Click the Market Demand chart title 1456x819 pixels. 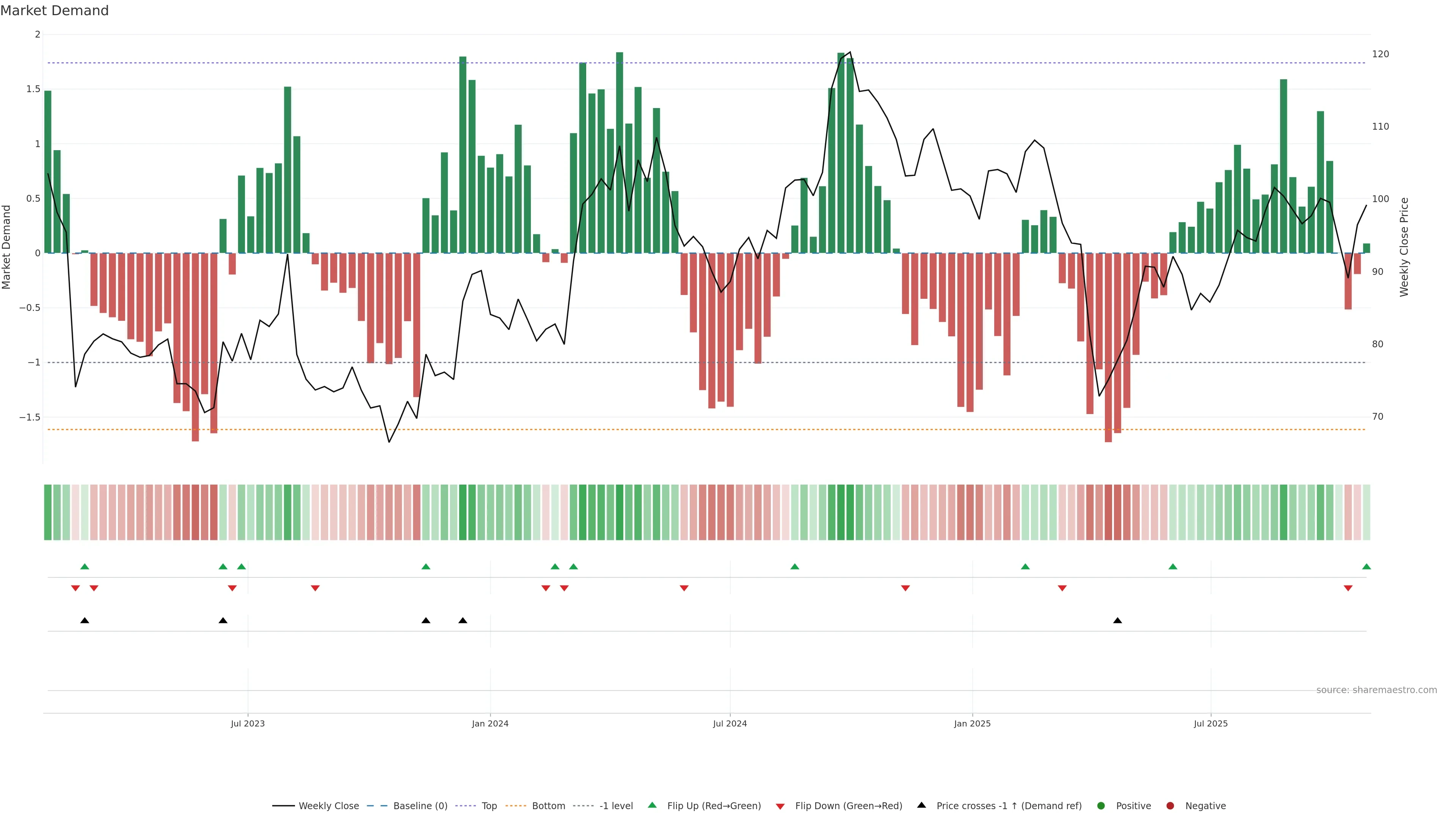coord(55,11)
